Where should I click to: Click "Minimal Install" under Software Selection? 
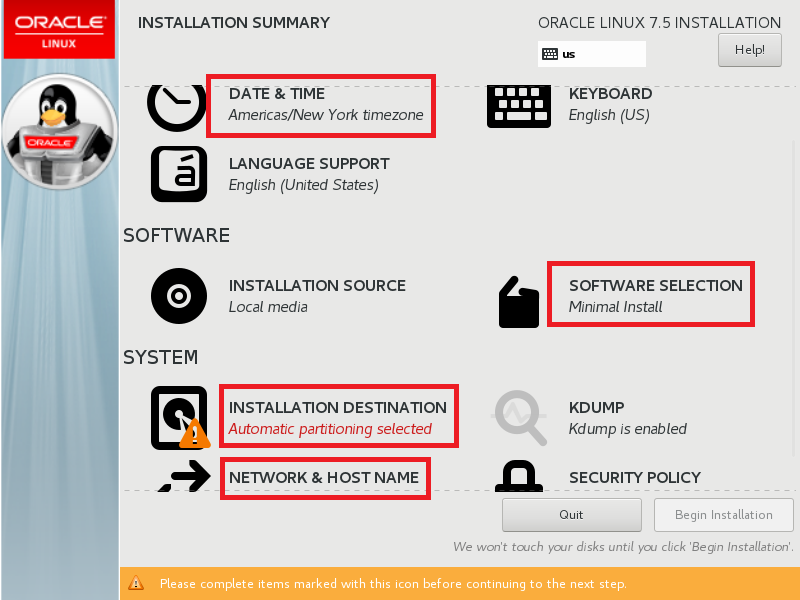point(615,307)
